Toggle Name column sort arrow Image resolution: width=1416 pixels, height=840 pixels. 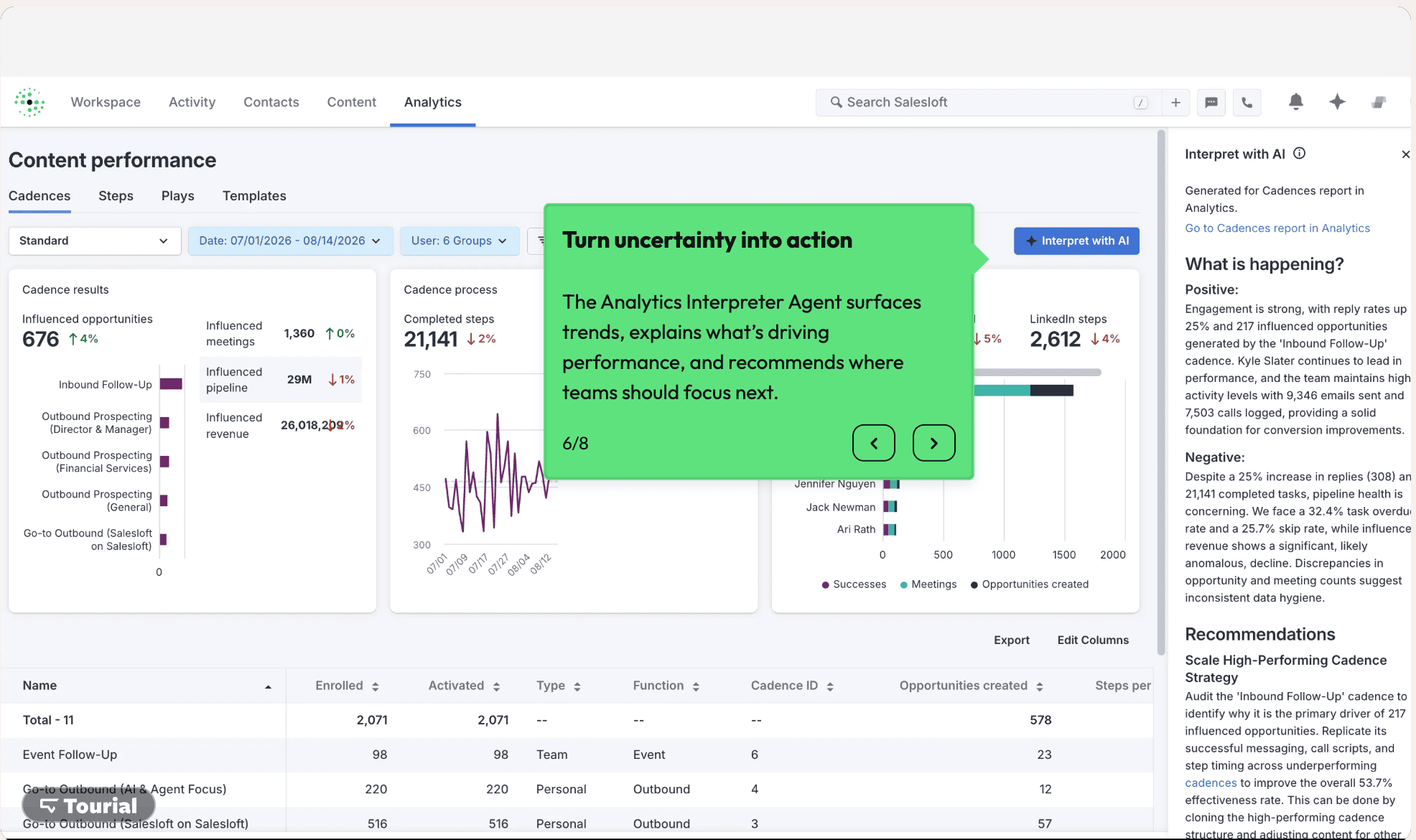click(x=268, y=687)
